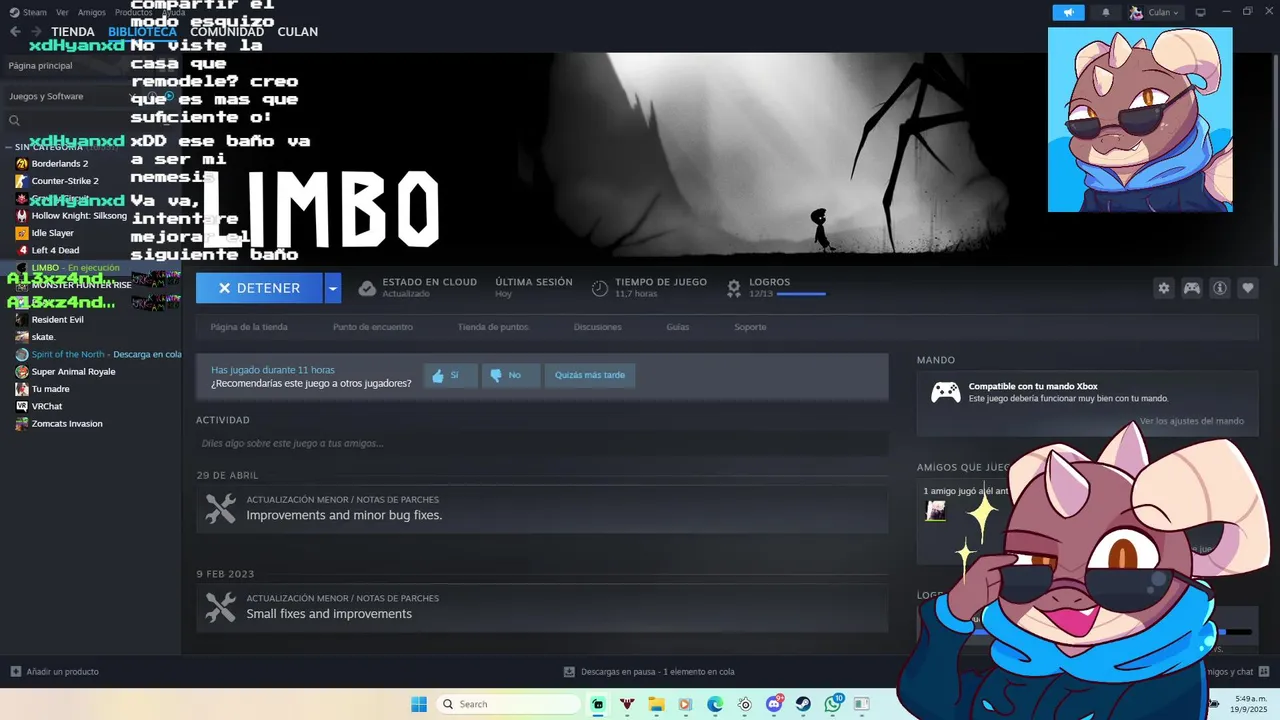
Task: Open the Guías link
Action: pyautogui.click(x=678, y=327)
